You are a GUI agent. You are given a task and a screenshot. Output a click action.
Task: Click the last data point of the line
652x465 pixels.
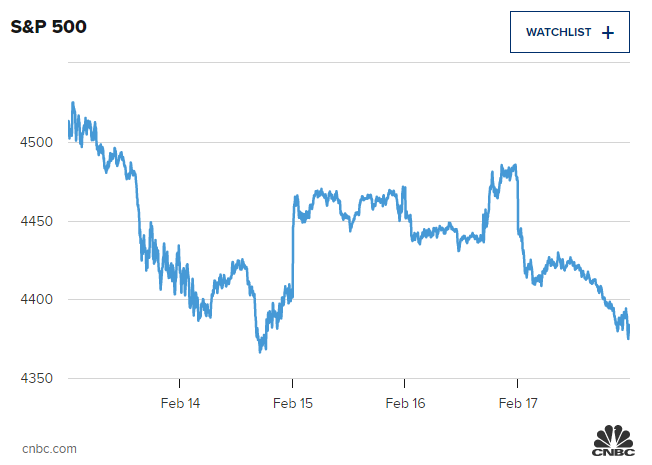[629, 338]
